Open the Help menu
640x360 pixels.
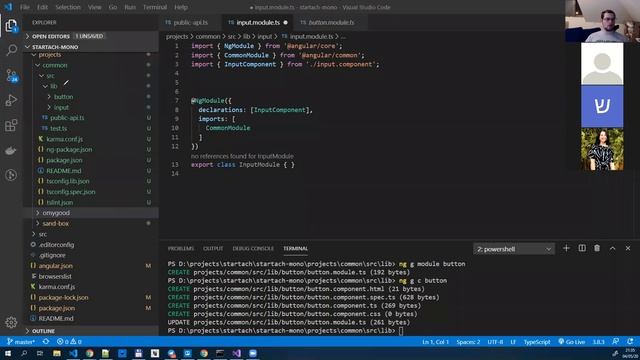click(x=181, y=7)
